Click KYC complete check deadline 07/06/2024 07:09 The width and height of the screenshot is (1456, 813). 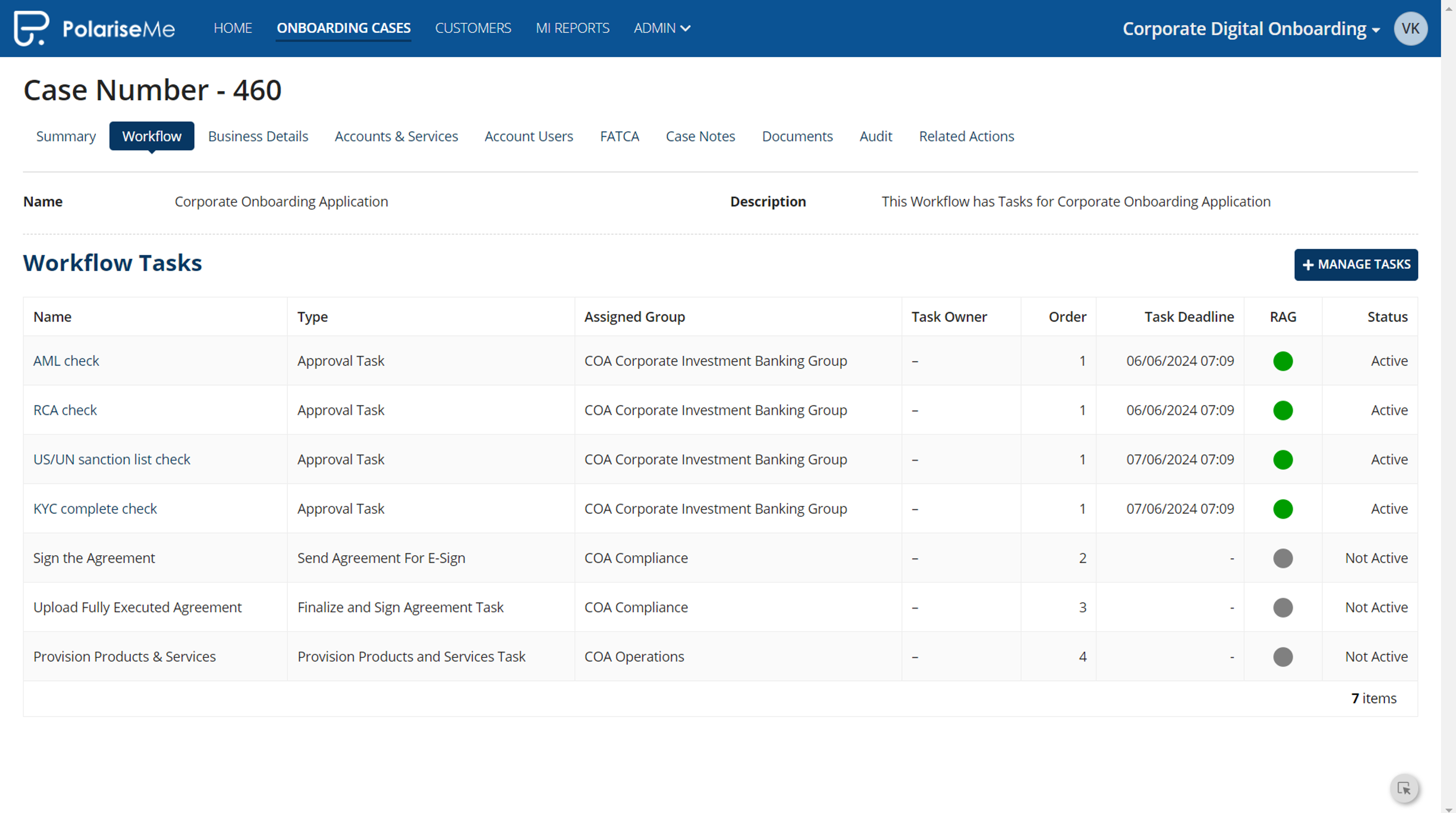1180,509
